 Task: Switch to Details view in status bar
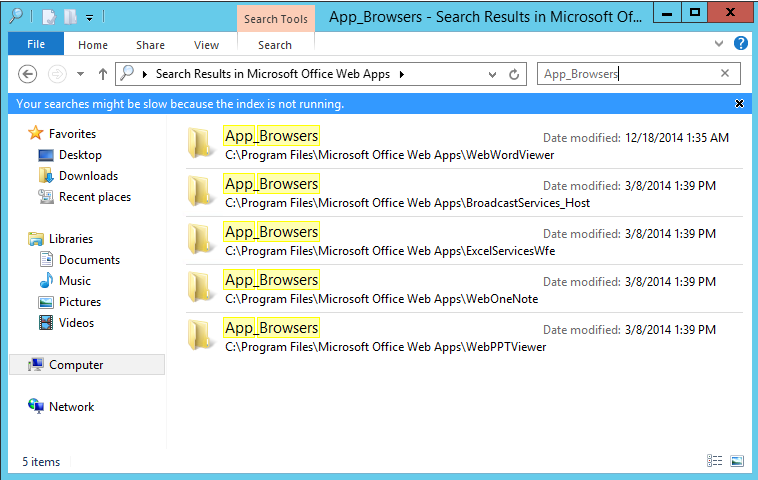[x=714, y=461]
